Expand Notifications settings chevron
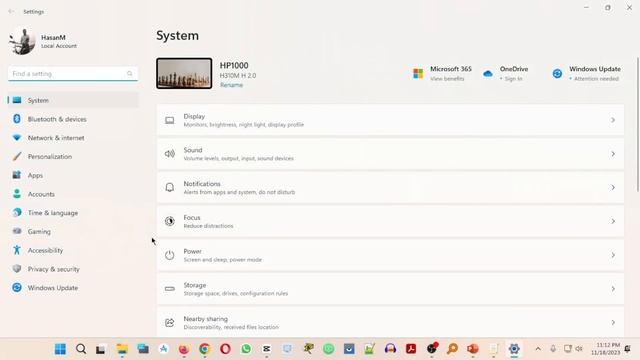 pos(613,187)
